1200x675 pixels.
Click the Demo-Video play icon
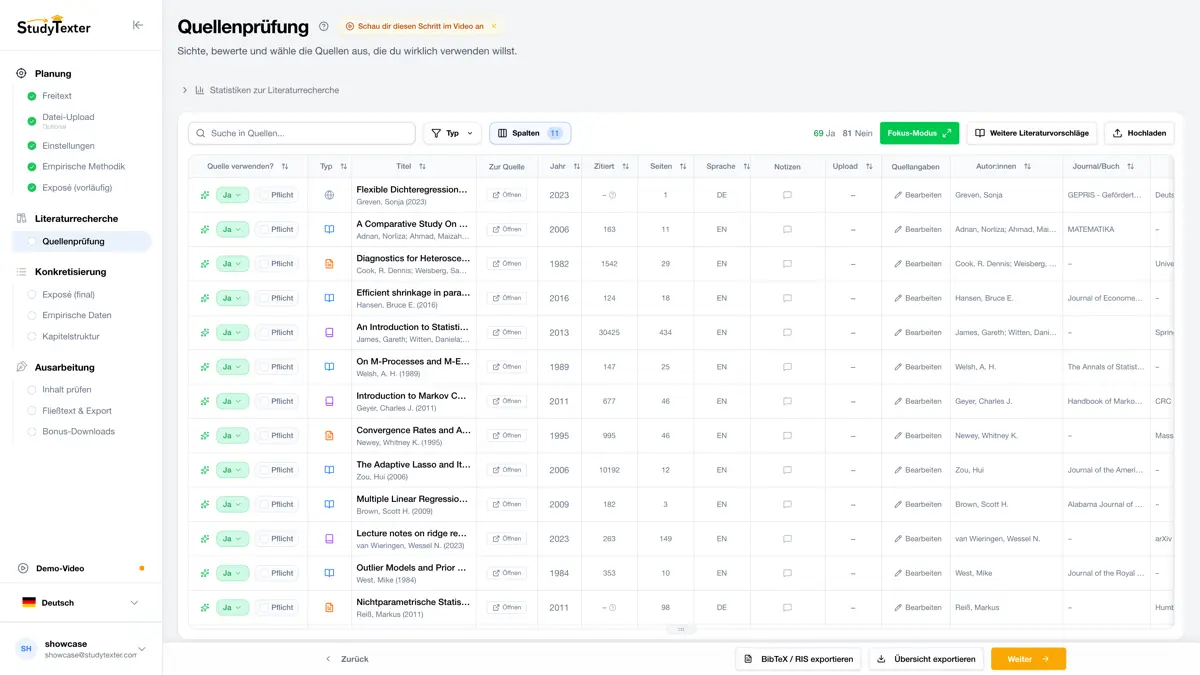[23, 568]
